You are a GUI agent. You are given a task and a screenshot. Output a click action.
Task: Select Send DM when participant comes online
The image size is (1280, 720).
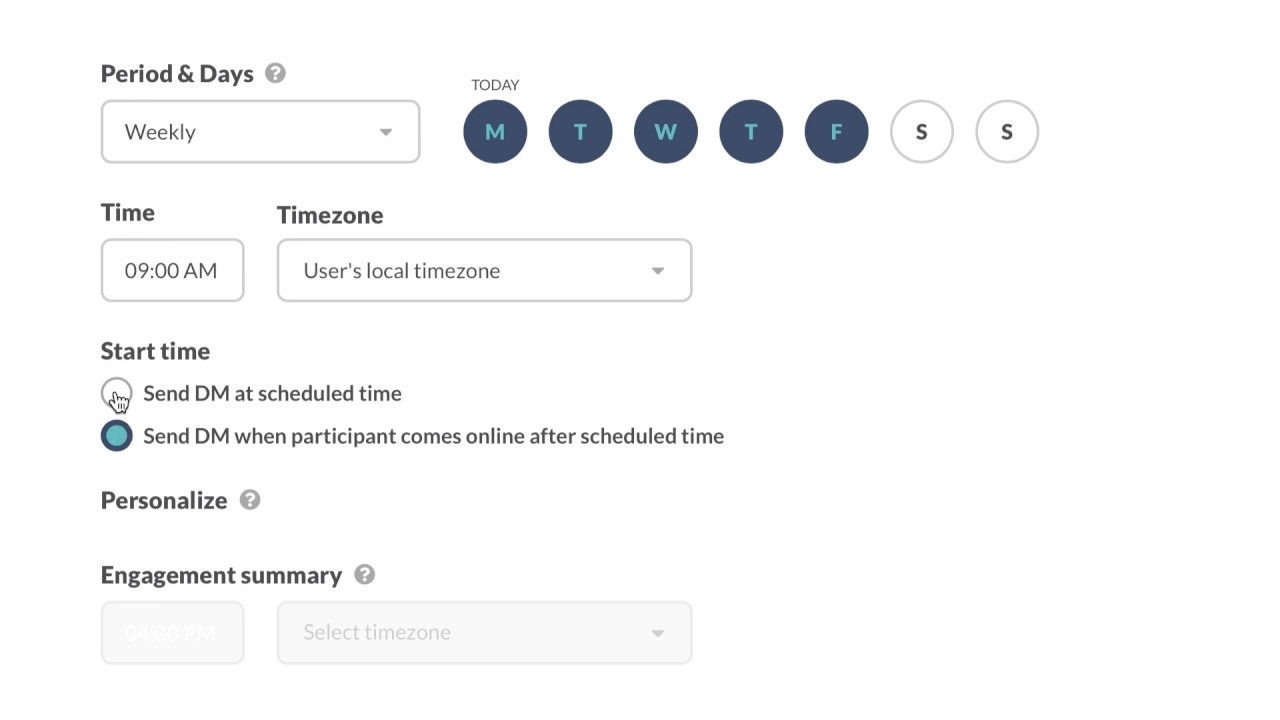click(x=116, y=436)
